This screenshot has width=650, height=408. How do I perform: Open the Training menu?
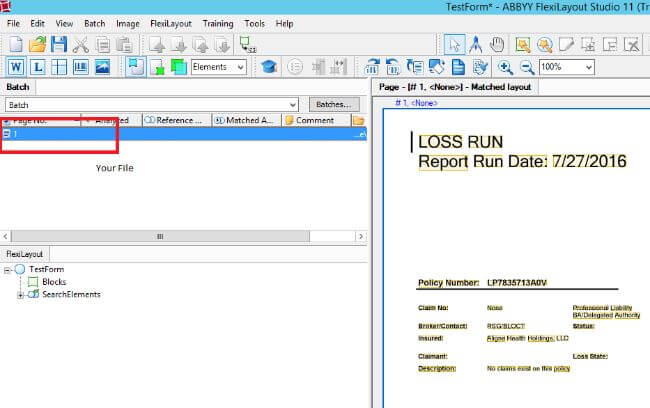pos(218,24)
